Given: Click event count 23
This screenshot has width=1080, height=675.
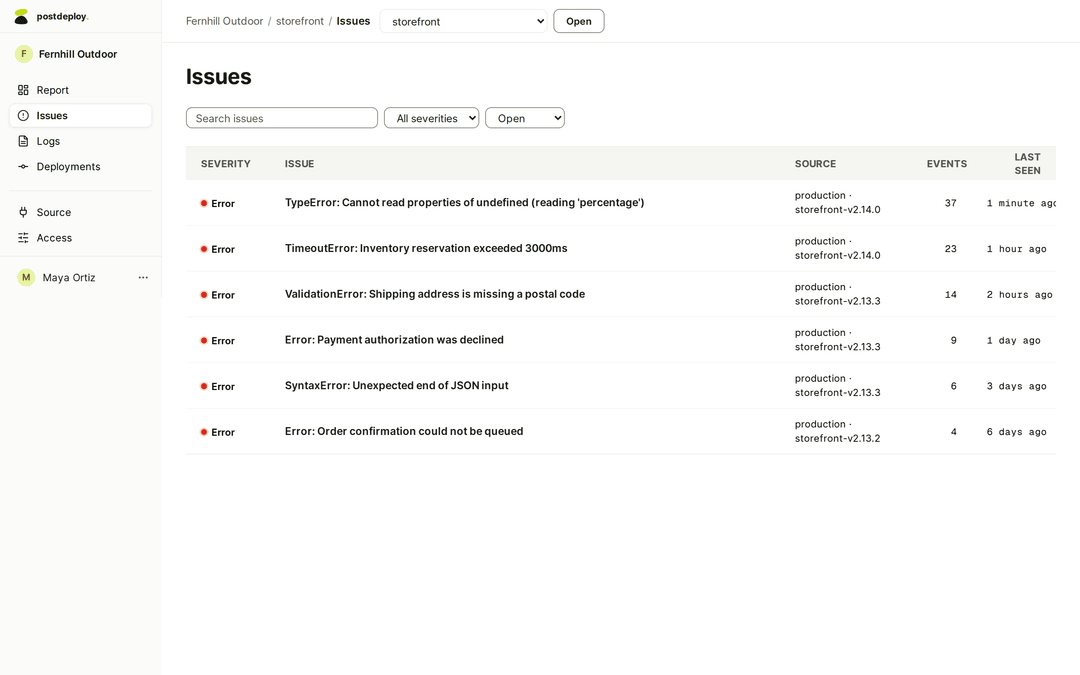Looking at the screenshot, I should [x=951, y=249].
